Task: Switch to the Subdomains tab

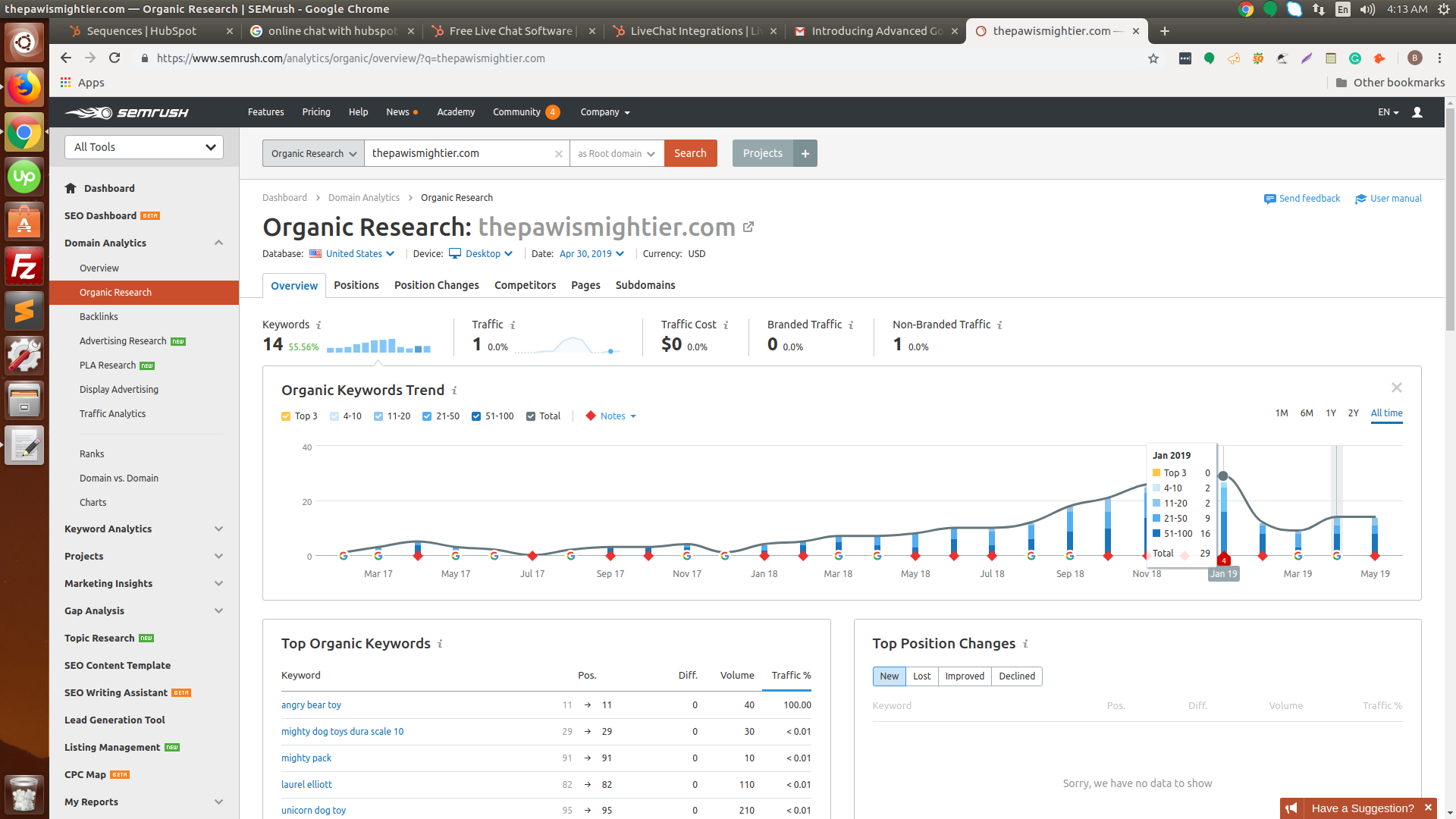Action: (645, 285)
